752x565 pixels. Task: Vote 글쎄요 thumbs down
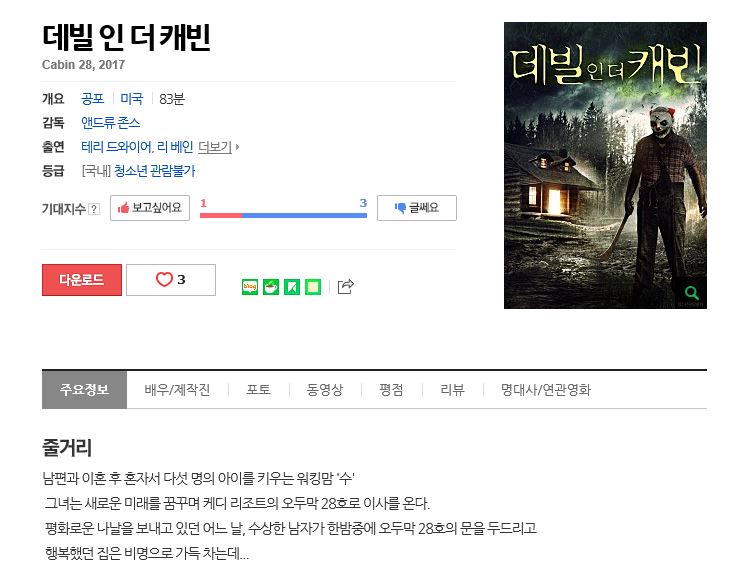click(x=417, y=208)
